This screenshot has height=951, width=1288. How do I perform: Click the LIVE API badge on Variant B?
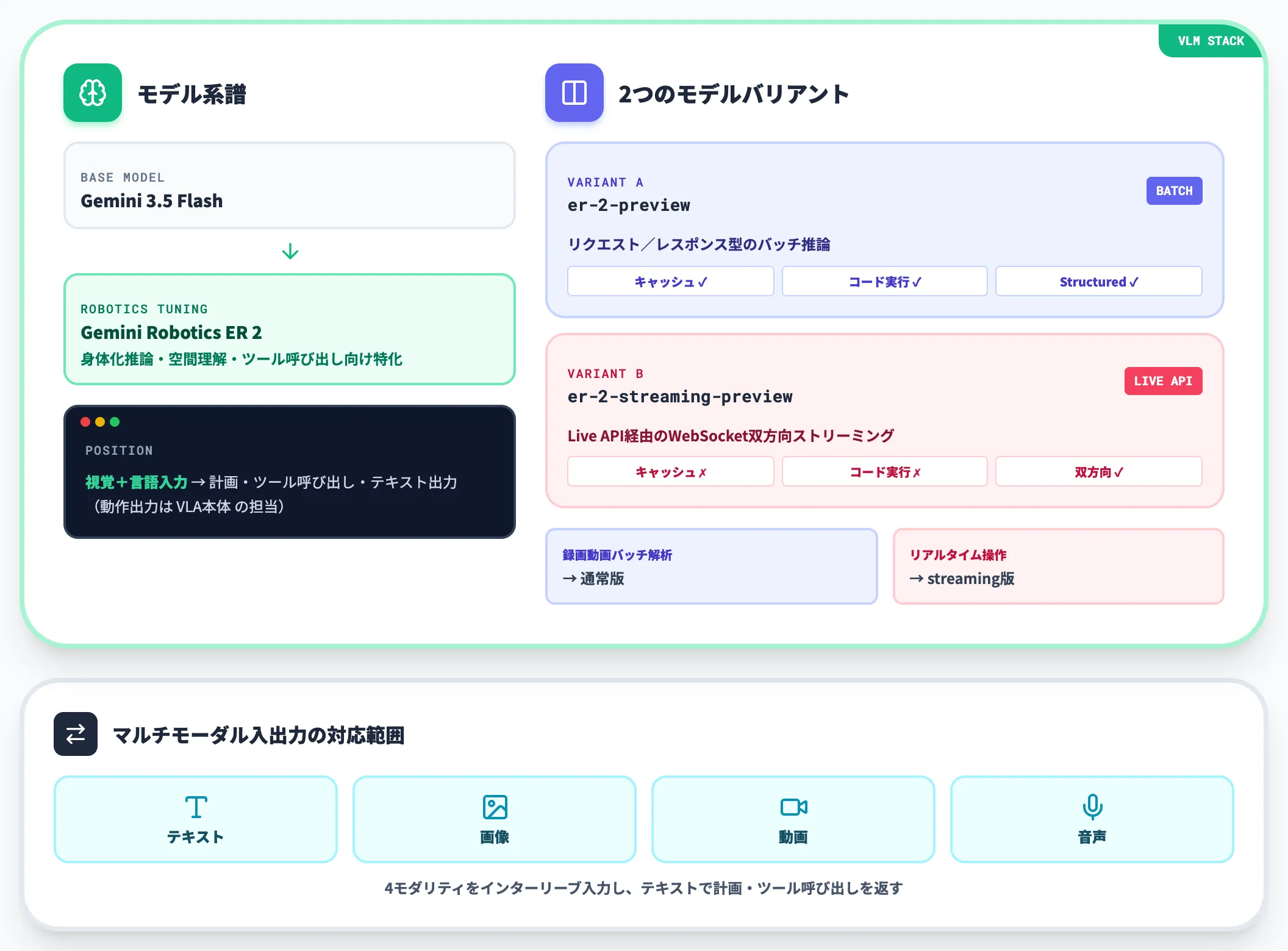[x=1163, y=381]
